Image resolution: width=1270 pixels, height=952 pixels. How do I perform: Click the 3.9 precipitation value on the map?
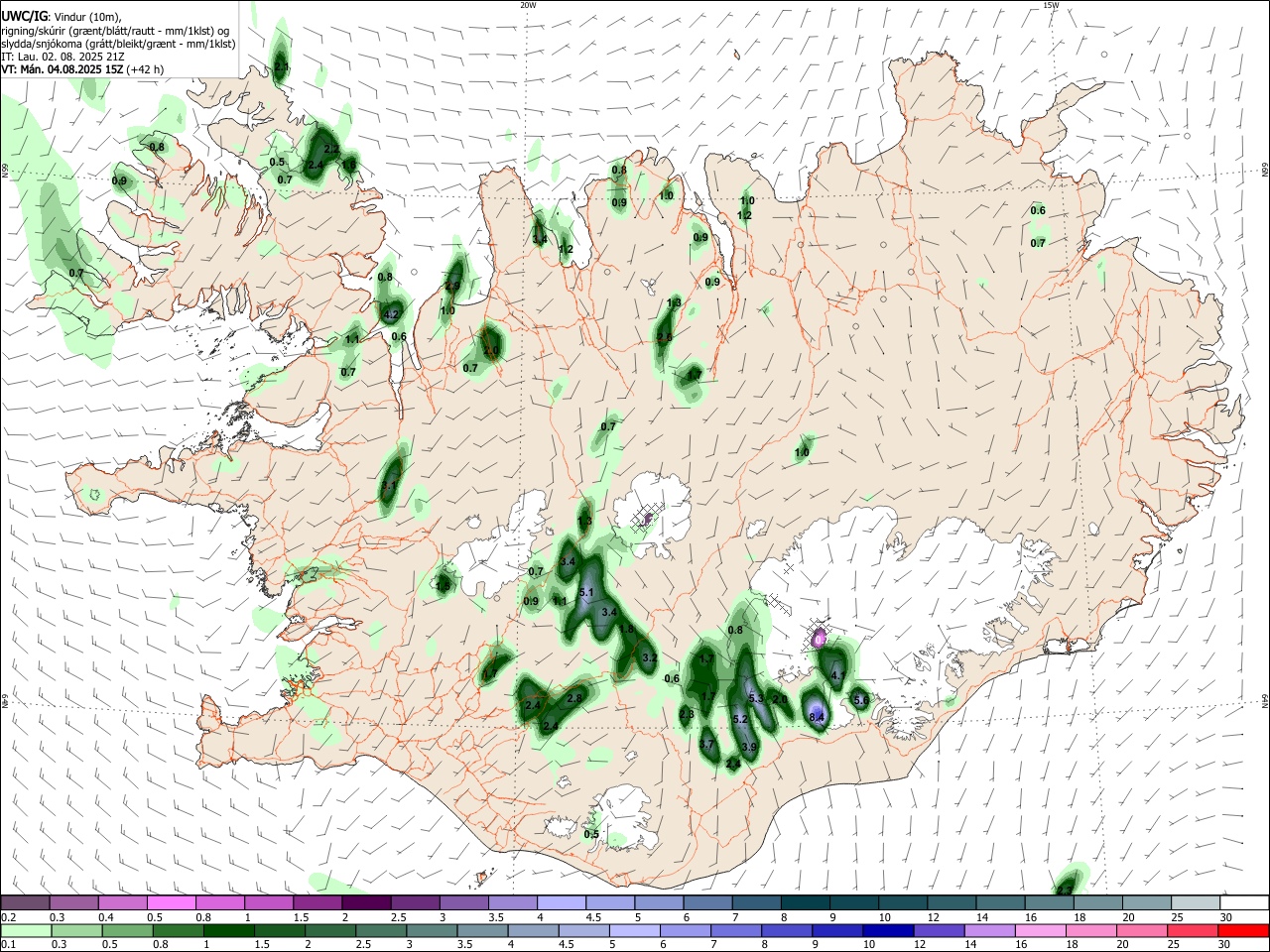[x=750, y=747]
